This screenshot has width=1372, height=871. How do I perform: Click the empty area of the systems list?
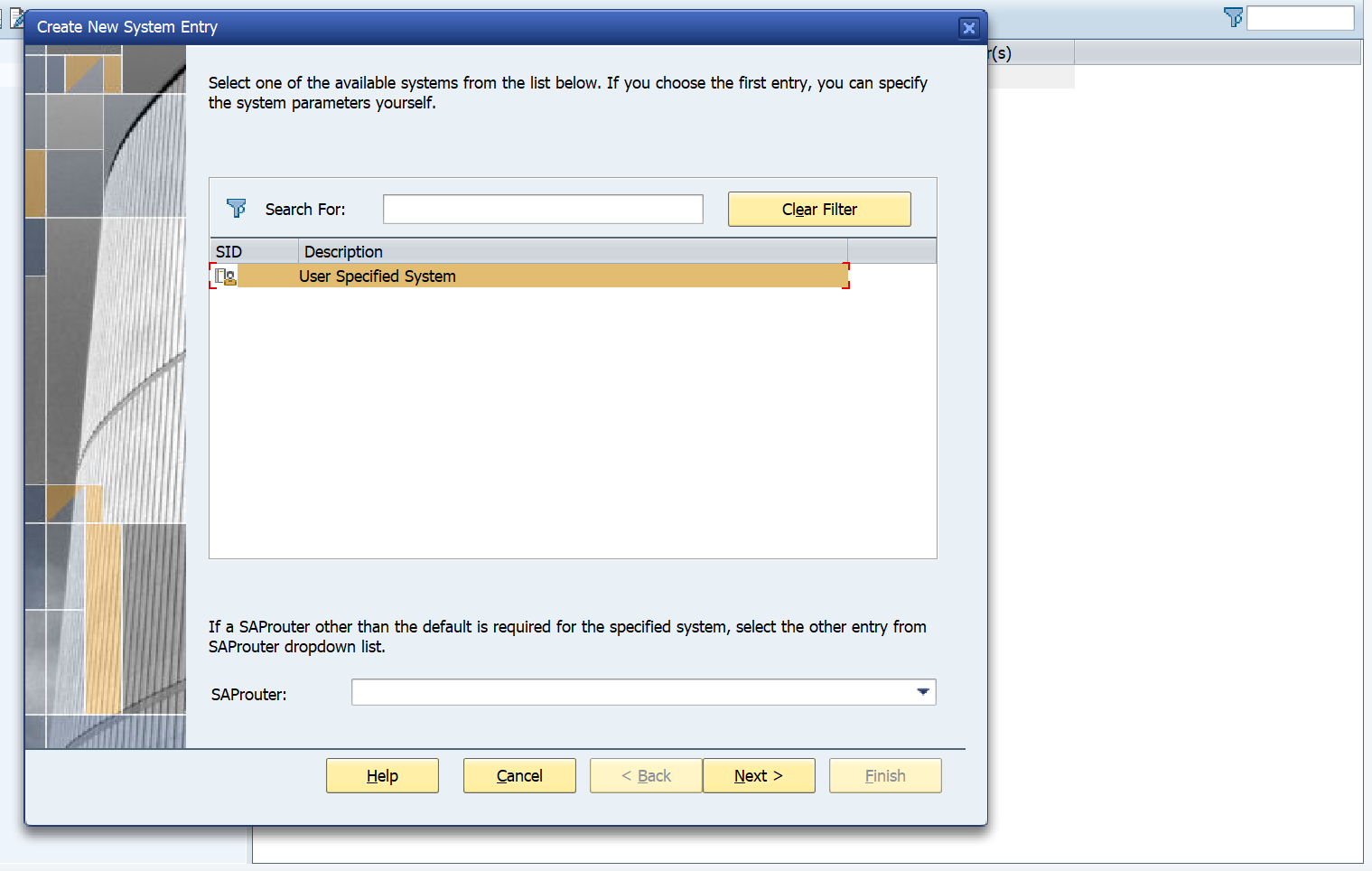coord(573,425)
